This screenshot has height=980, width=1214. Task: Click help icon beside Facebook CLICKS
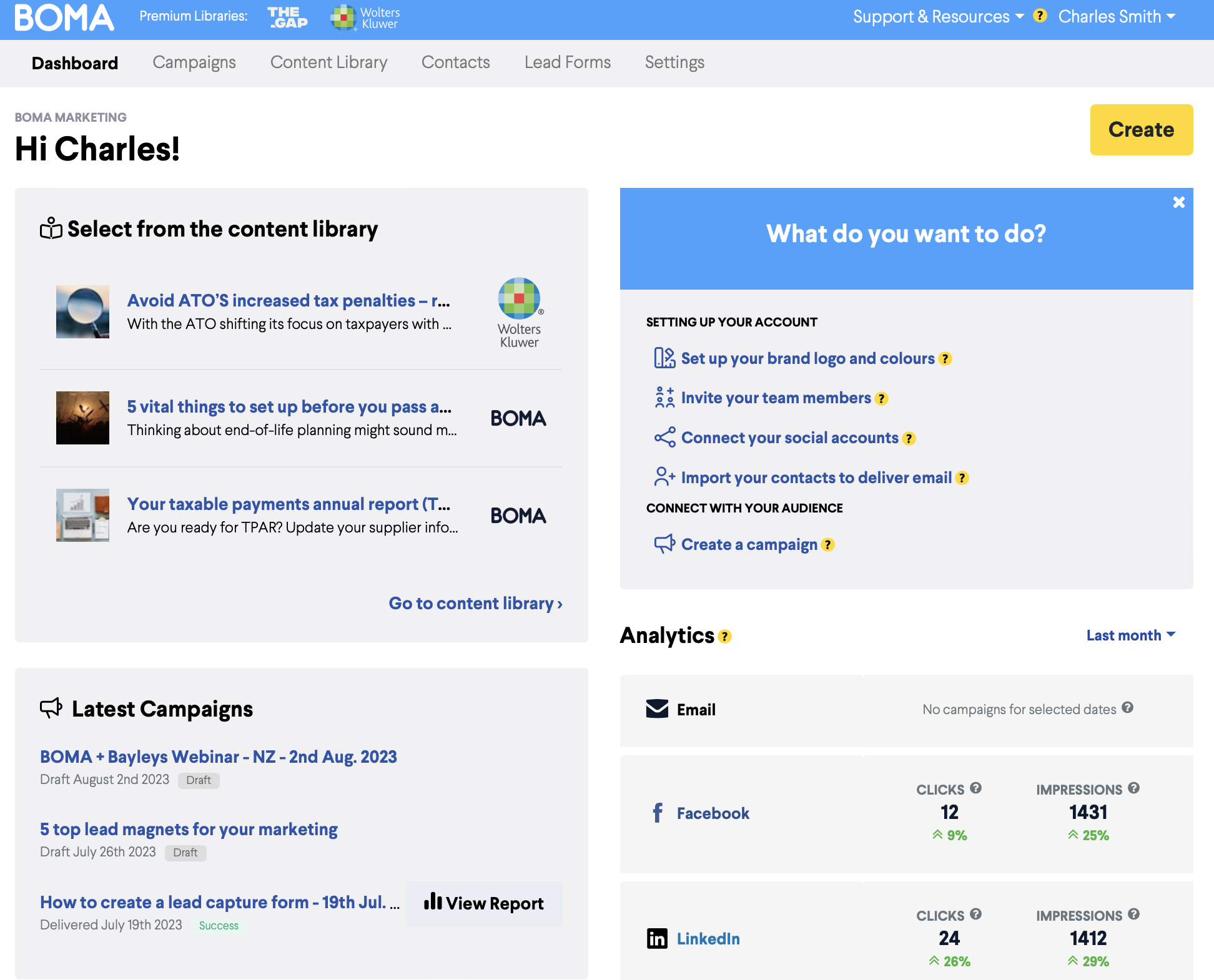pyautogui.click(x=976, y=788)
